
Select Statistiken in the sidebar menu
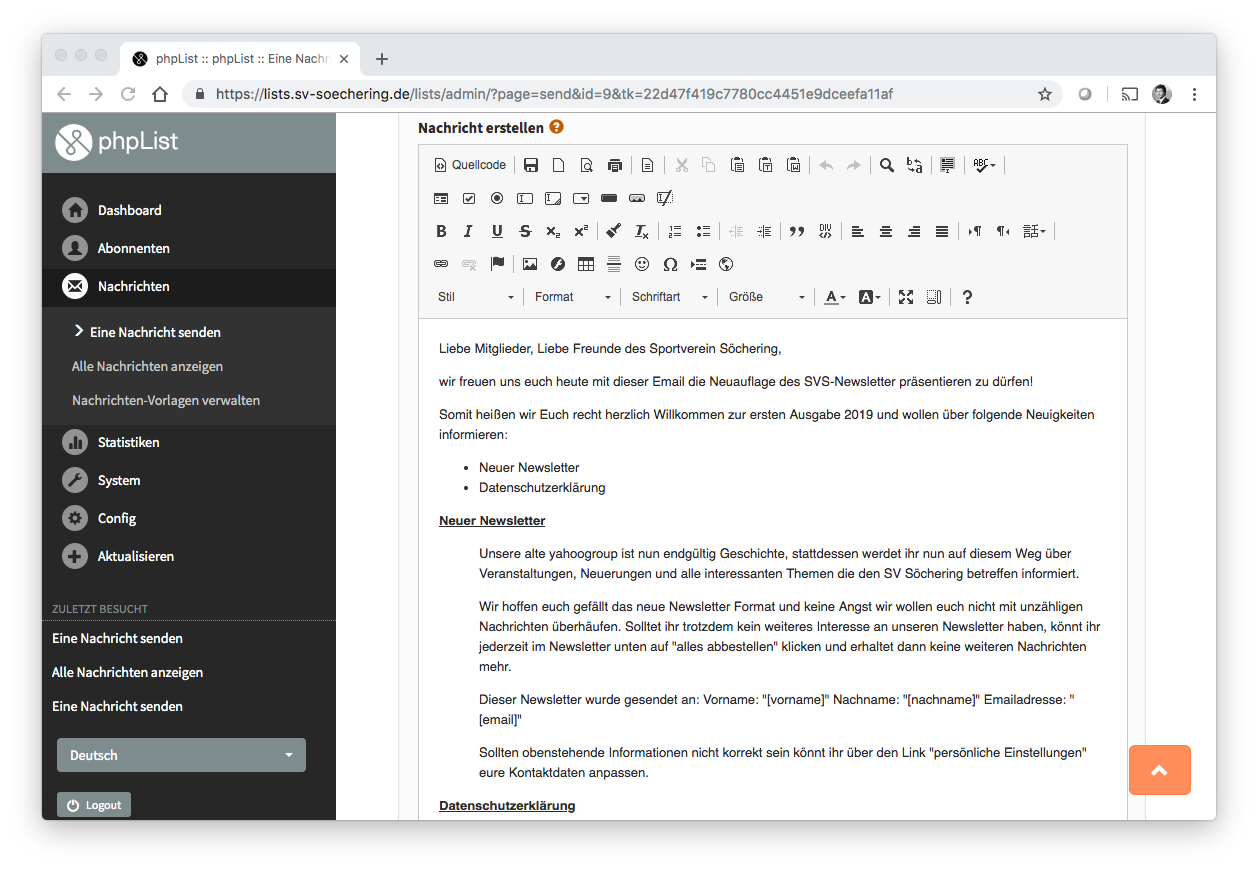tap(128, 442)
